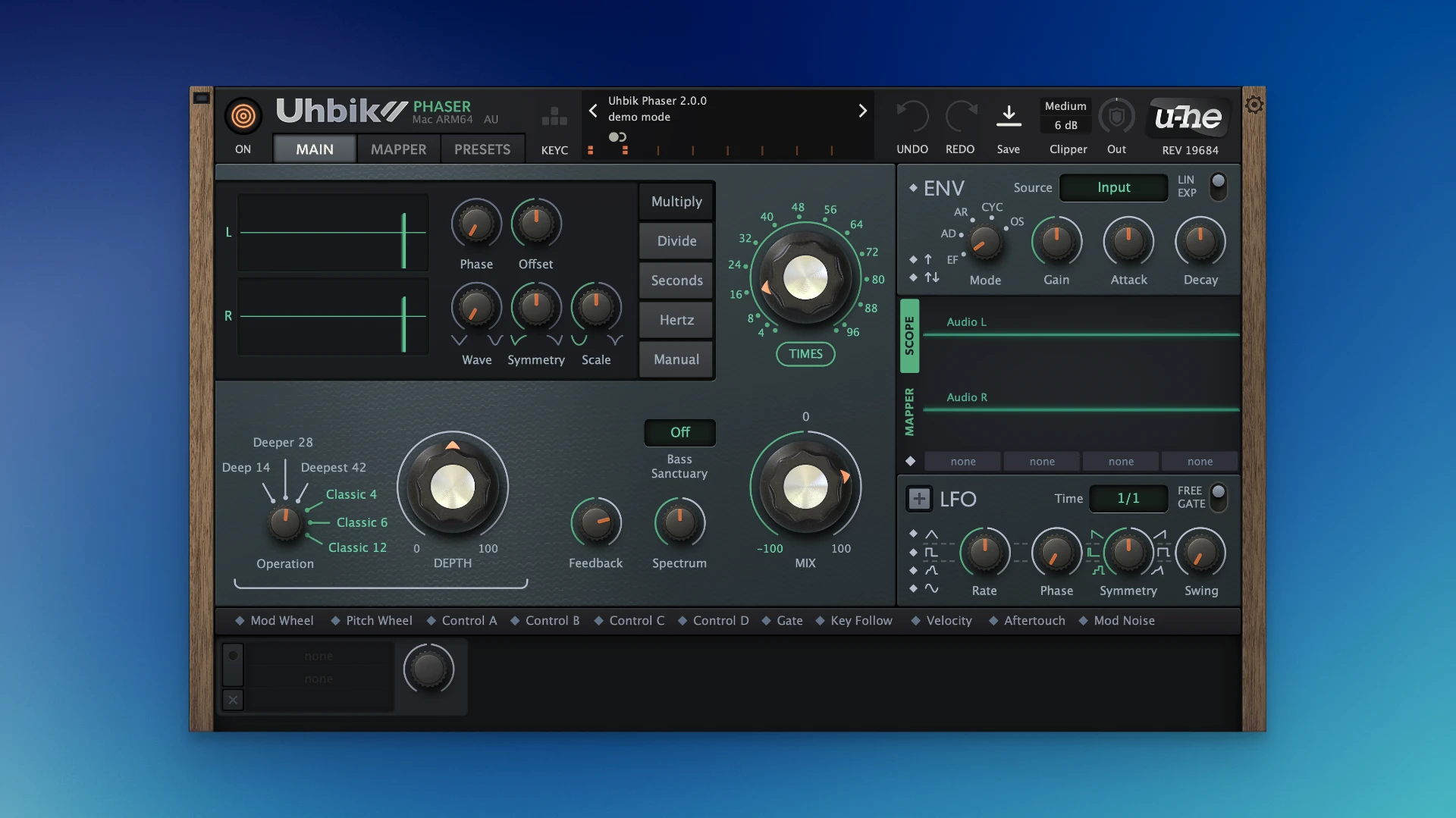Toggle the TIMES button

click(805, 354)
